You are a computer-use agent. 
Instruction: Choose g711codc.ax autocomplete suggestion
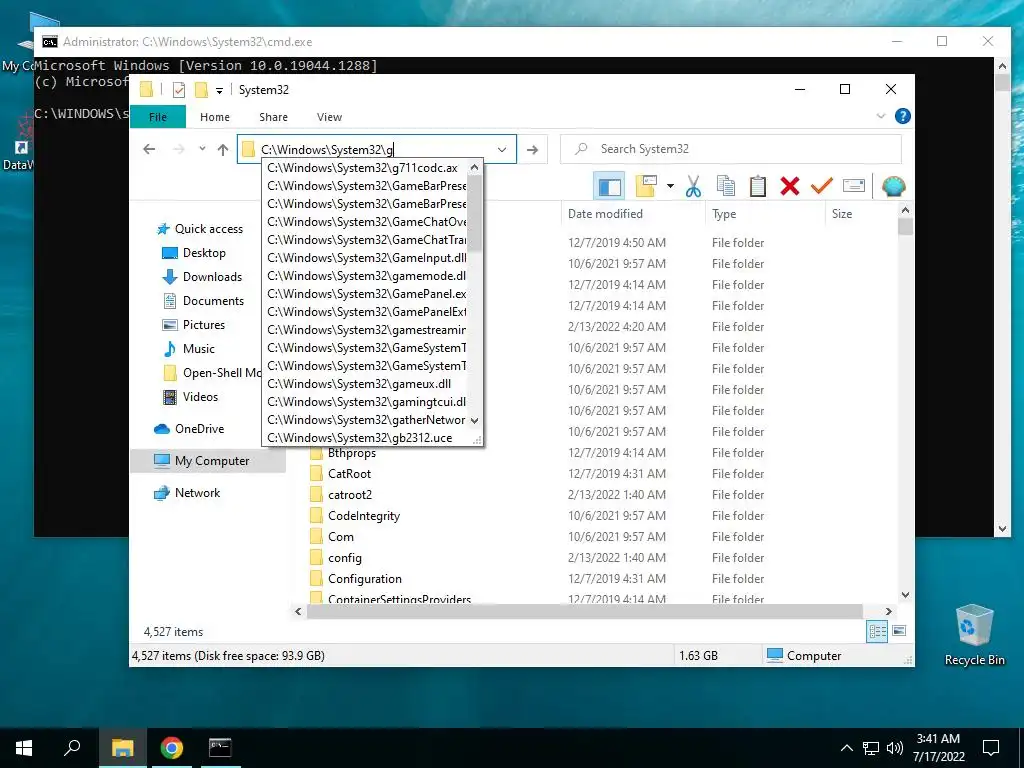pos(366,168)
